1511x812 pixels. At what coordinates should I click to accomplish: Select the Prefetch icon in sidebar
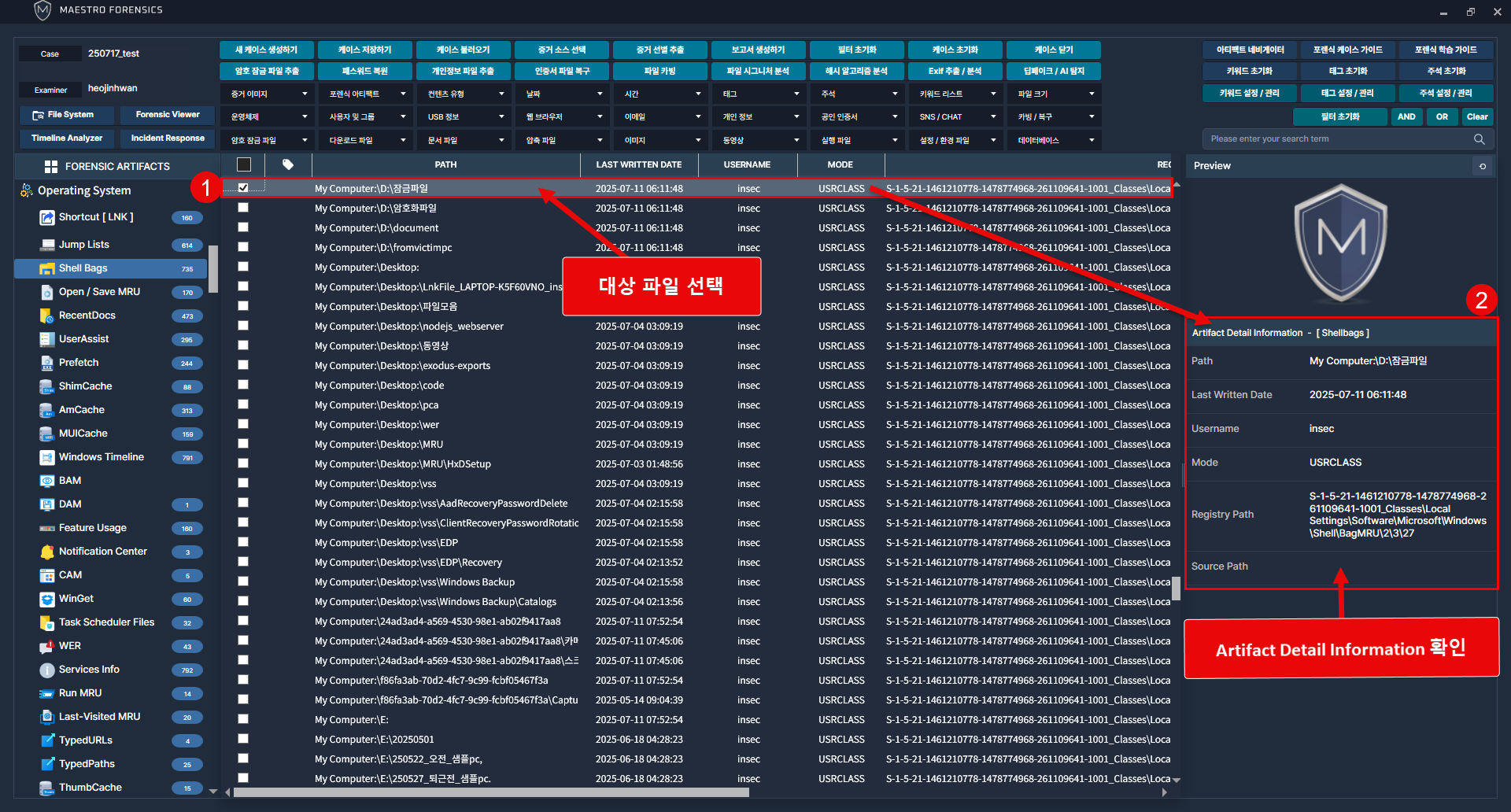pyautogui.click(x=47, y=363)
